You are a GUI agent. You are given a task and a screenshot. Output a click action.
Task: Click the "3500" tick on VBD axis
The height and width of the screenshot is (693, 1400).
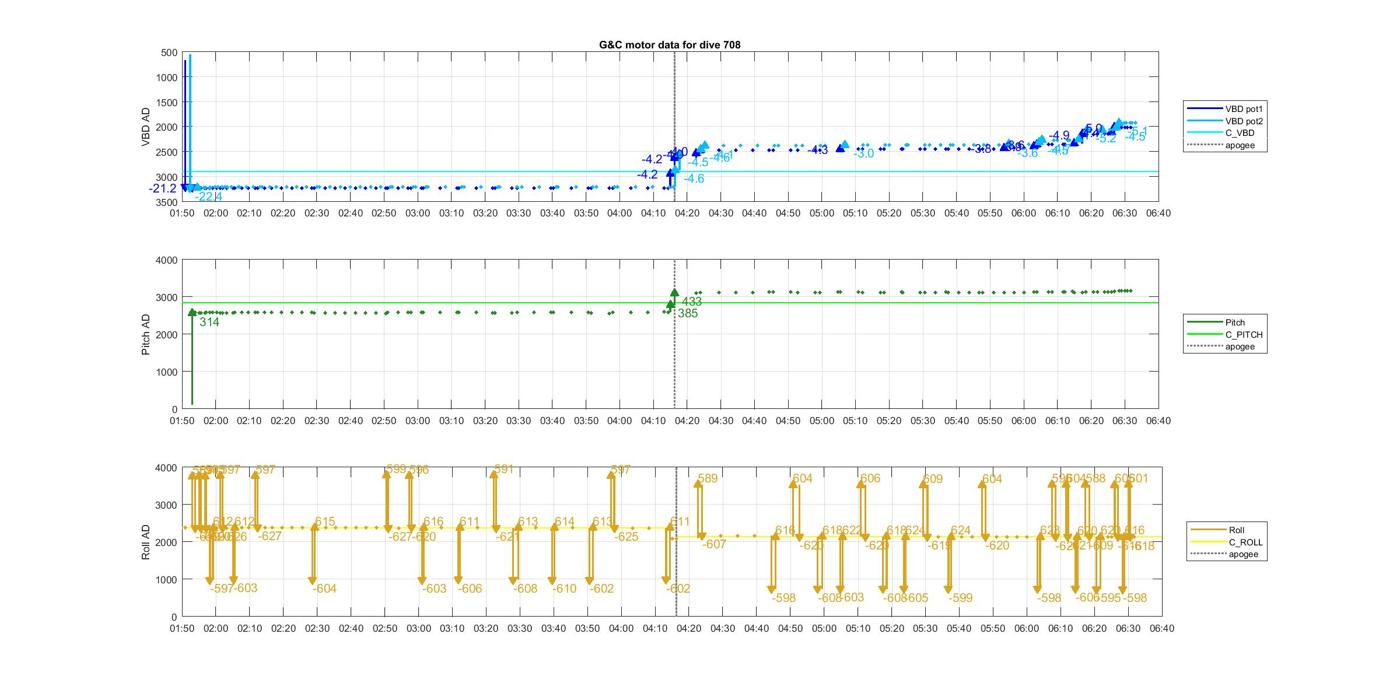click(x=166, y=203)
